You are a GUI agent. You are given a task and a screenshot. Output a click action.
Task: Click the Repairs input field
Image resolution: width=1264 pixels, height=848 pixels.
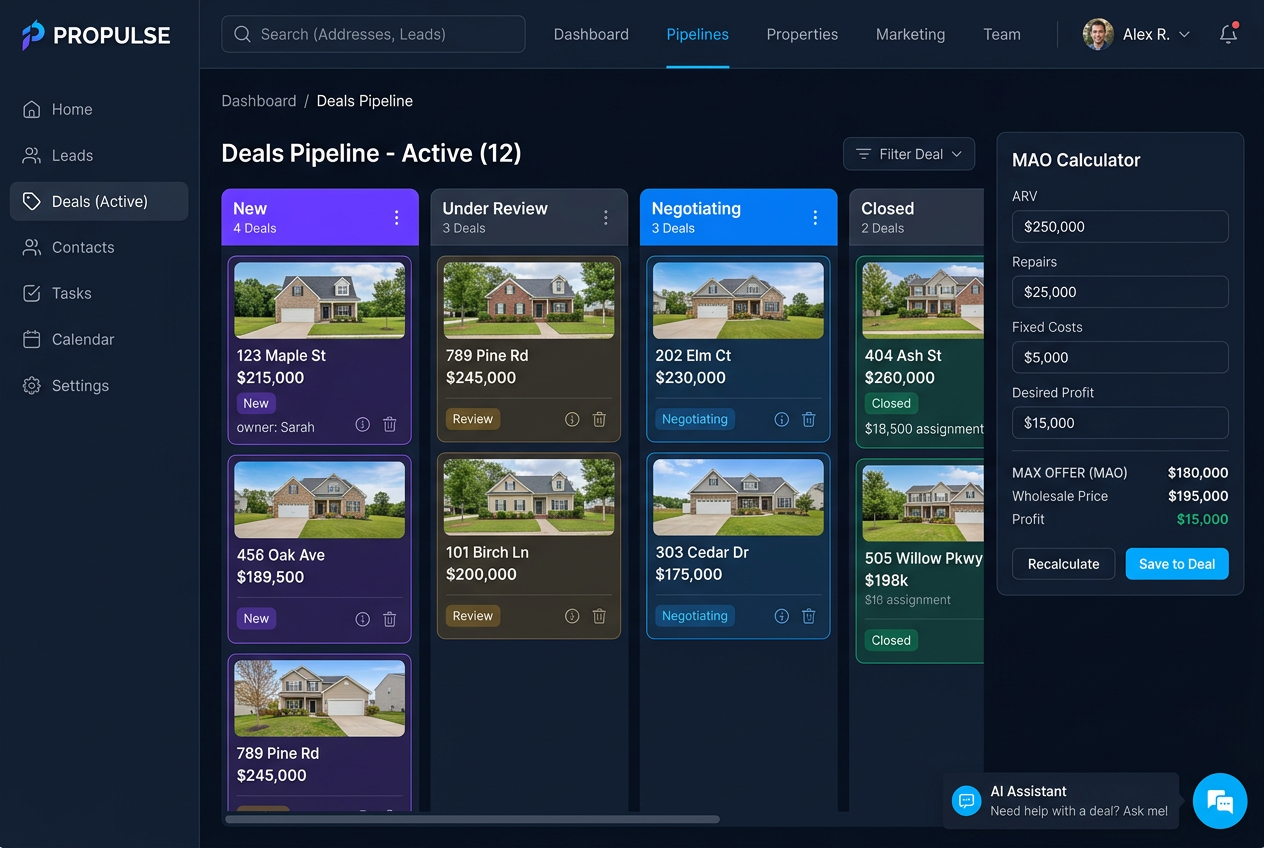(x=1120, y=292)
